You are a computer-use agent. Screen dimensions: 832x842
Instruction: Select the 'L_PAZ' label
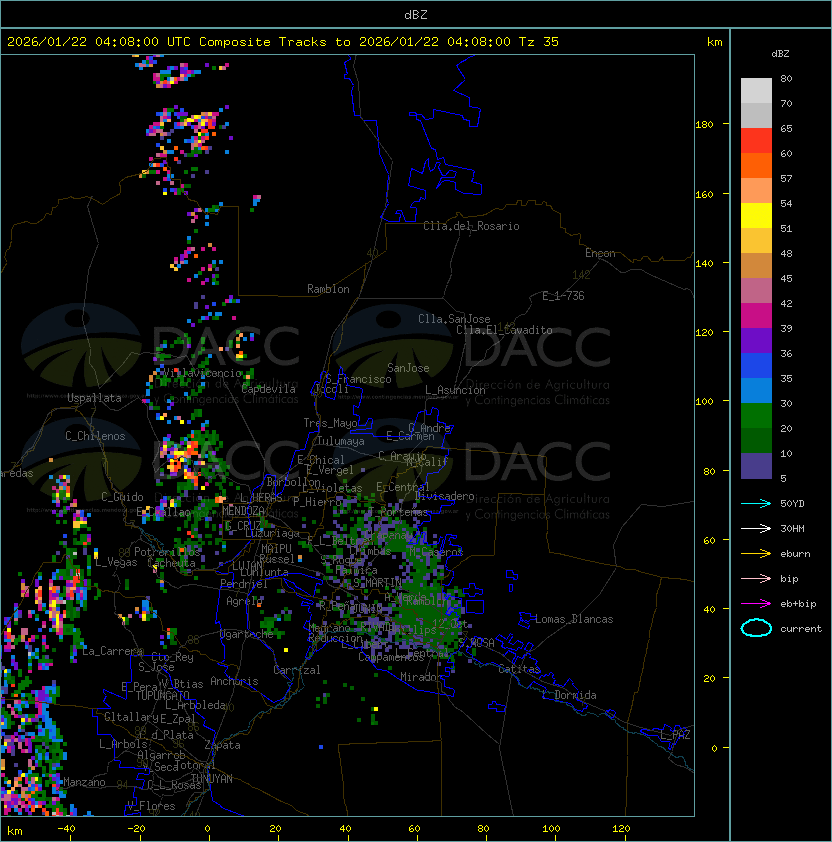[x=675, y=735]
